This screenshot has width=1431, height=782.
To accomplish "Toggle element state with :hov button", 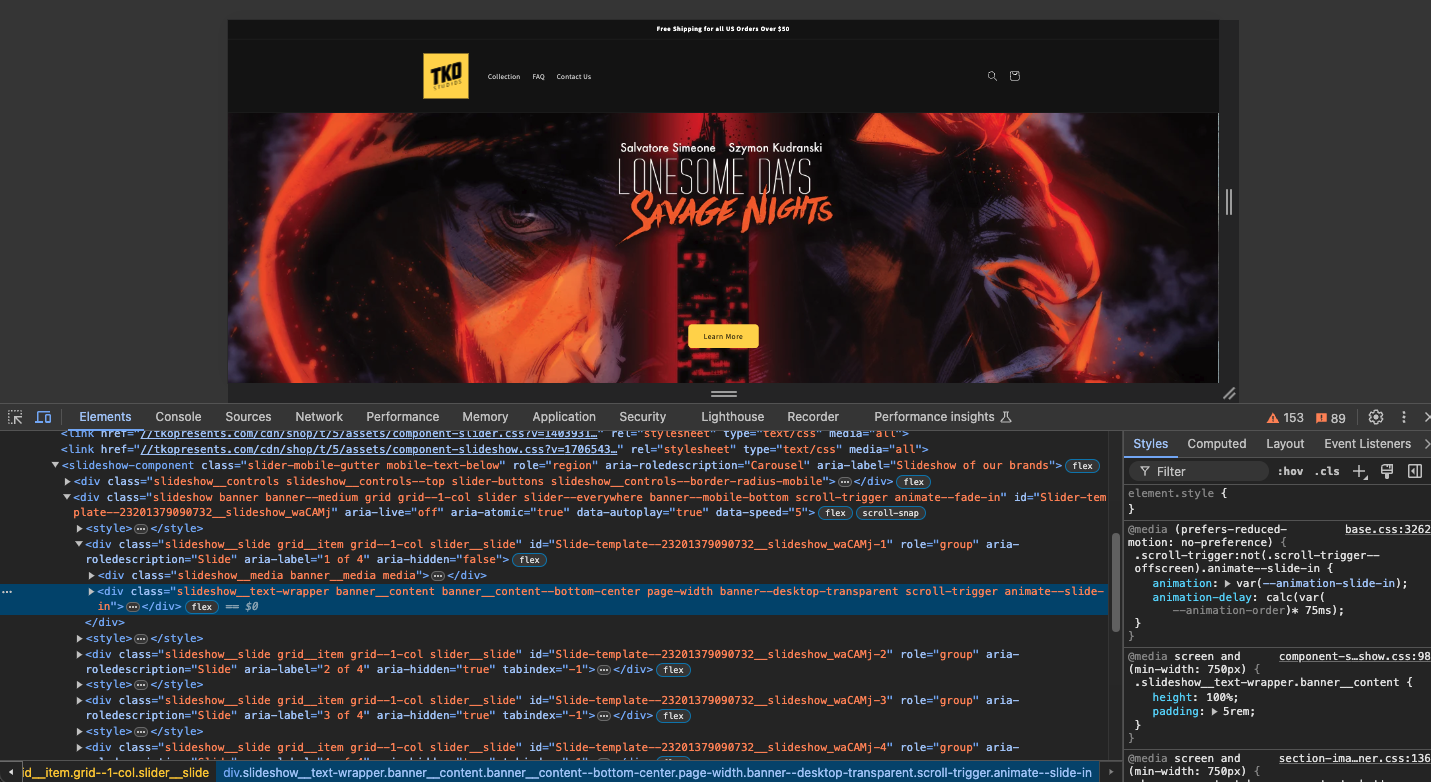I will point(1289,470).
